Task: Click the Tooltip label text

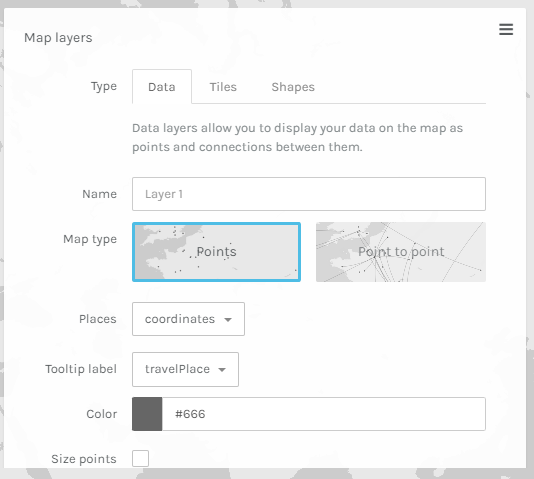Action: click(x=81, y=369)
